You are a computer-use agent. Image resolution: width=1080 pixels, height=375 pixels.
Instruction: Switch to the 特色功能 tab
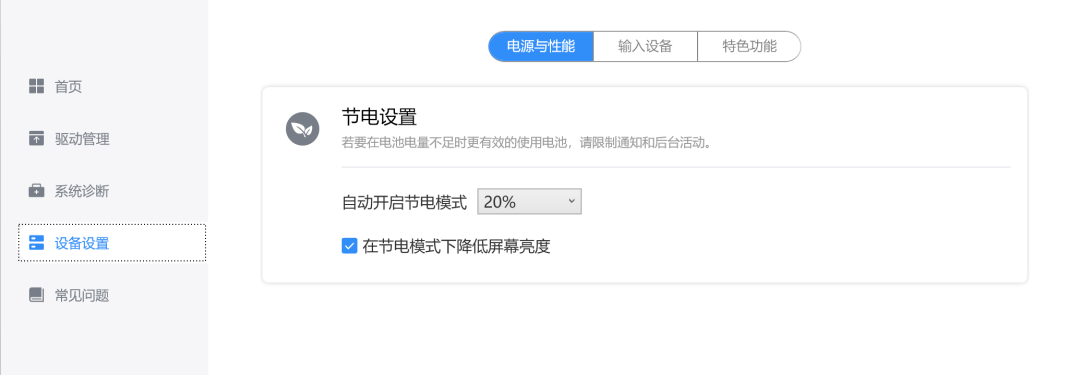[x=749, y=46]
